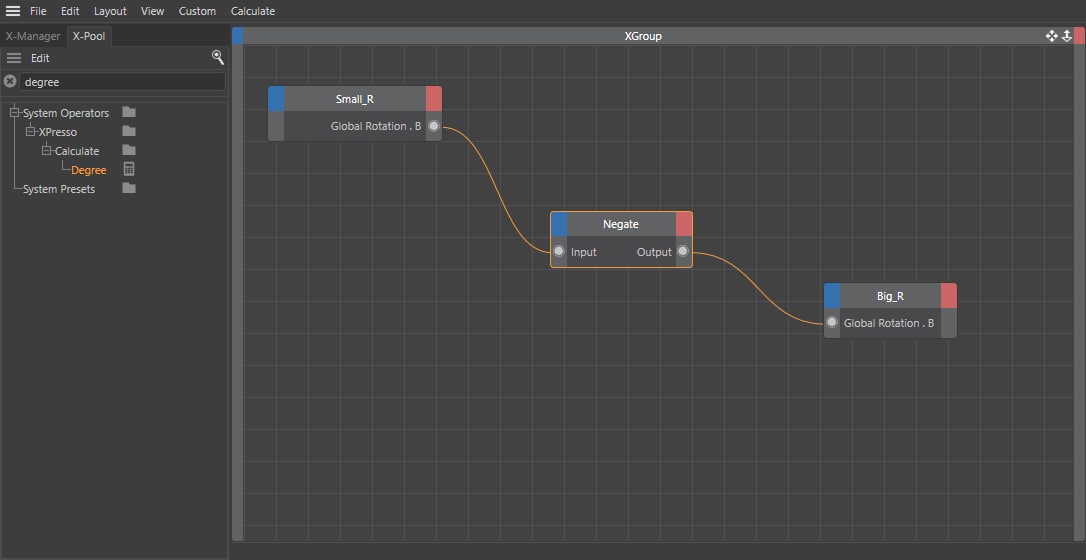This screenshot has height=560, width=1086.
Task: Open the File menu
Action: click(x=38, y=11)
